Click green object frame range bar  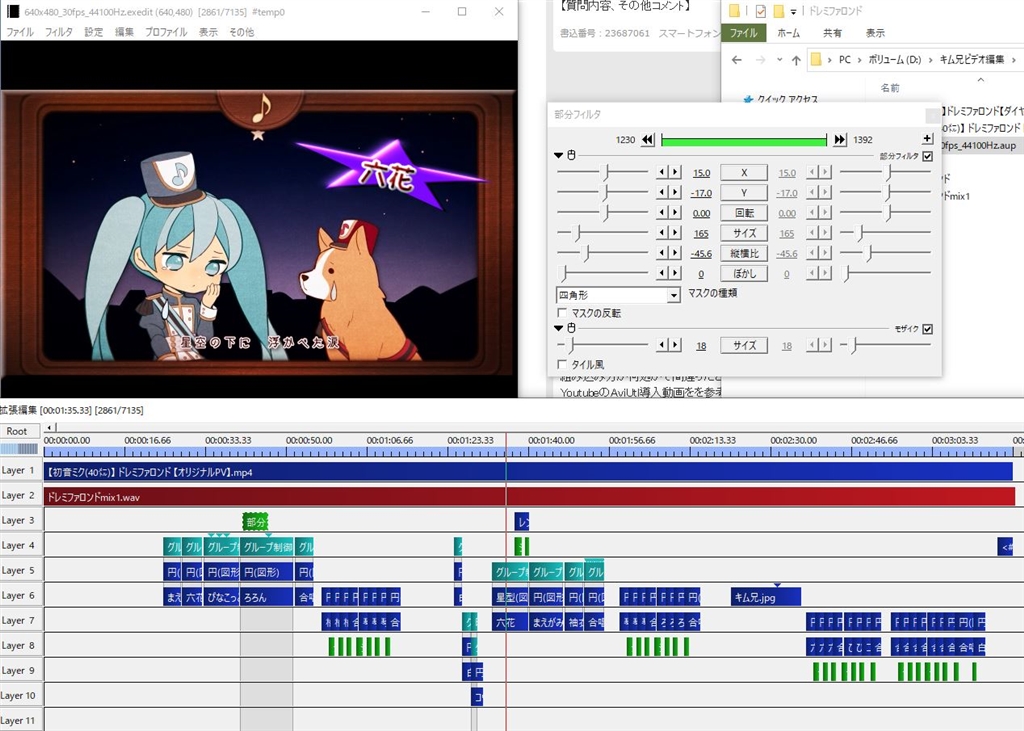point(743,140)
